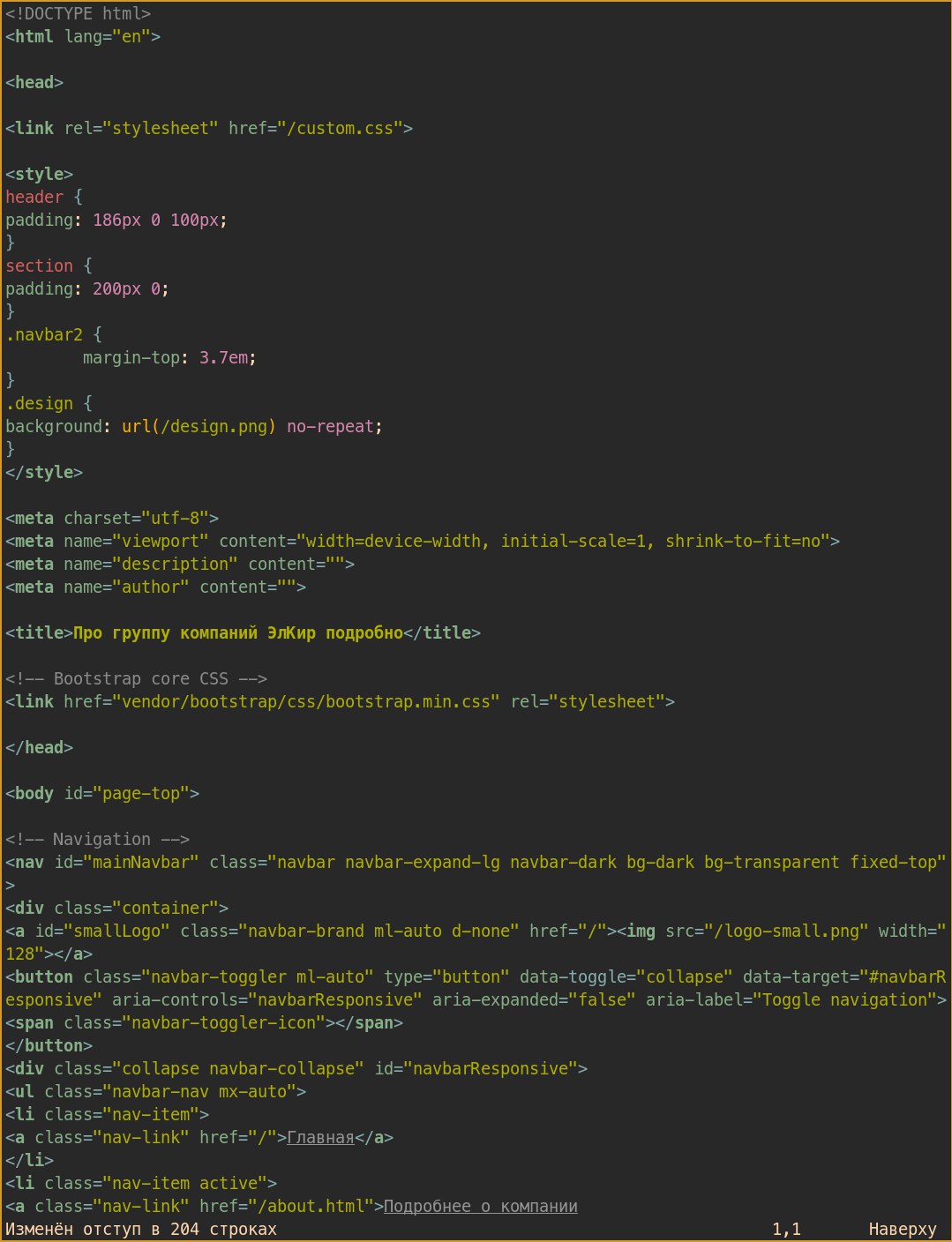Click the ul navbar-nav mx-auto line
Viewport: 952px width, 1242px height.
coord(155,1091)
